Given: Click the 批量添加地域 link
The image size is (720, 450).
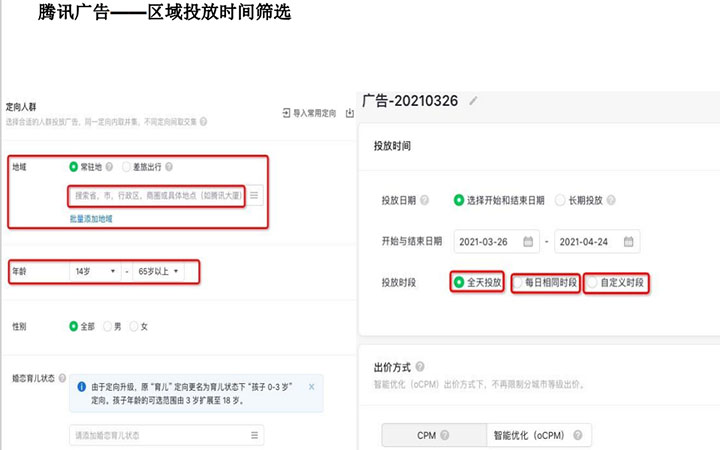Looking at the screenshot, I should 91,218.
